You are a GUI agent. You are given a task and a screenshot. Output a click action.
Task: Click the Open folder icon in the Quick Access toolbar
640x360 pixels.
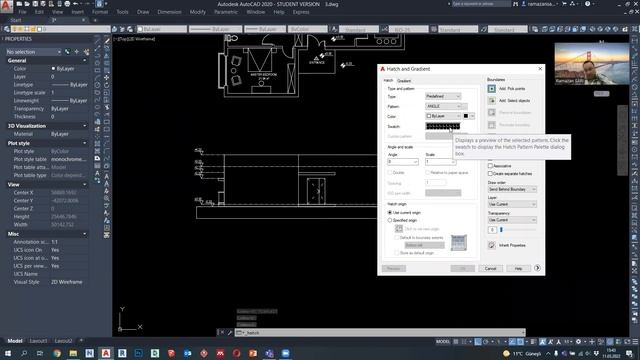click(27, 4)
